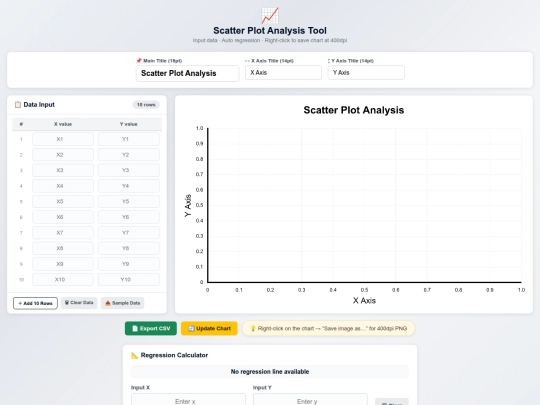This screenshot has height=405, width=540.
Task: Click the tray icon on Sample Data
Action: point(108,303)
